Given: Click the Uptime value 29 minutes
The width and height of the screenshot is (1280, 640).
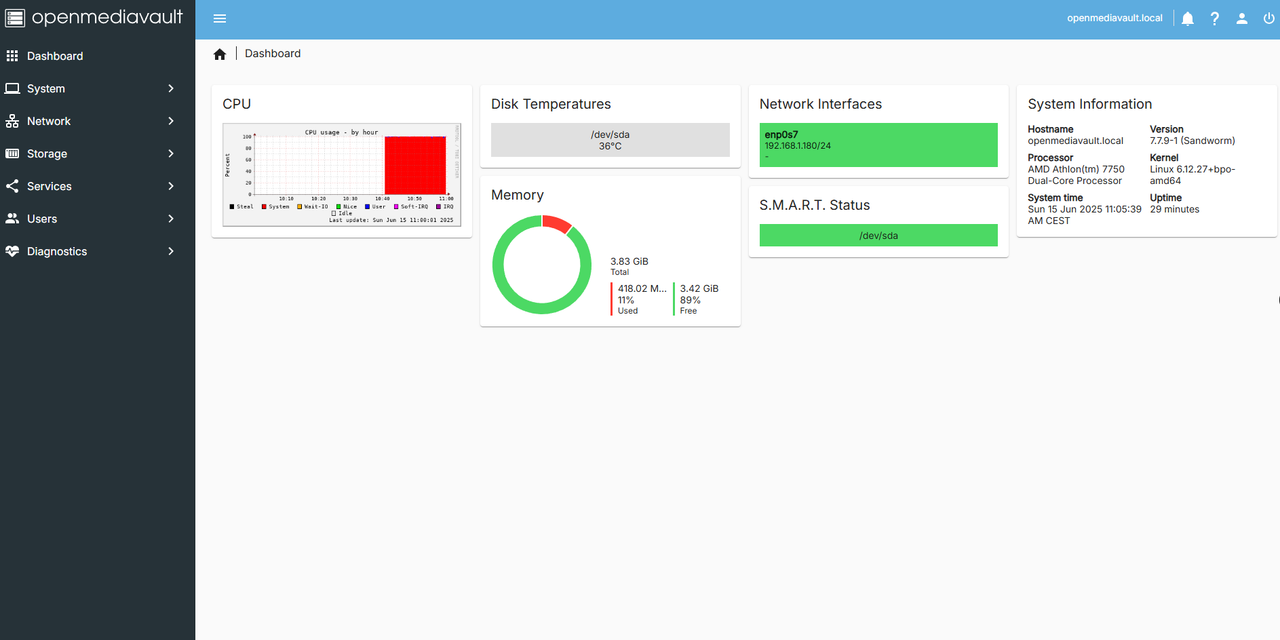Looking at the screenshot, I should pyautogui.click(x=1175, y=209).
